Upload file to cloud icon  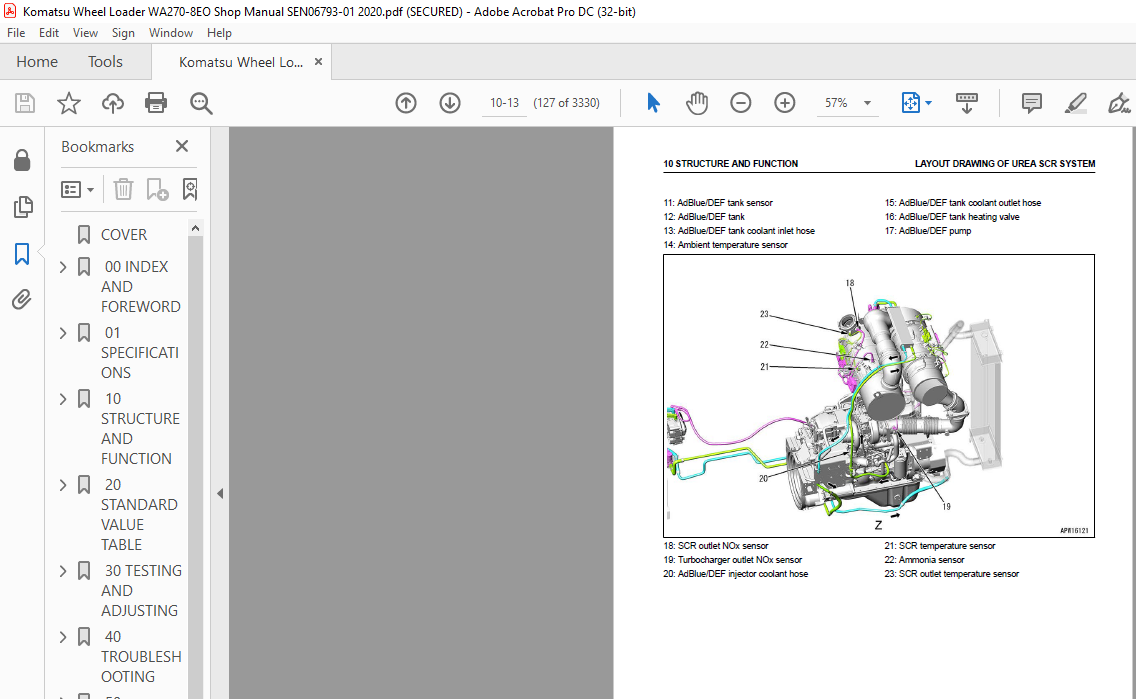coord(112,103)
